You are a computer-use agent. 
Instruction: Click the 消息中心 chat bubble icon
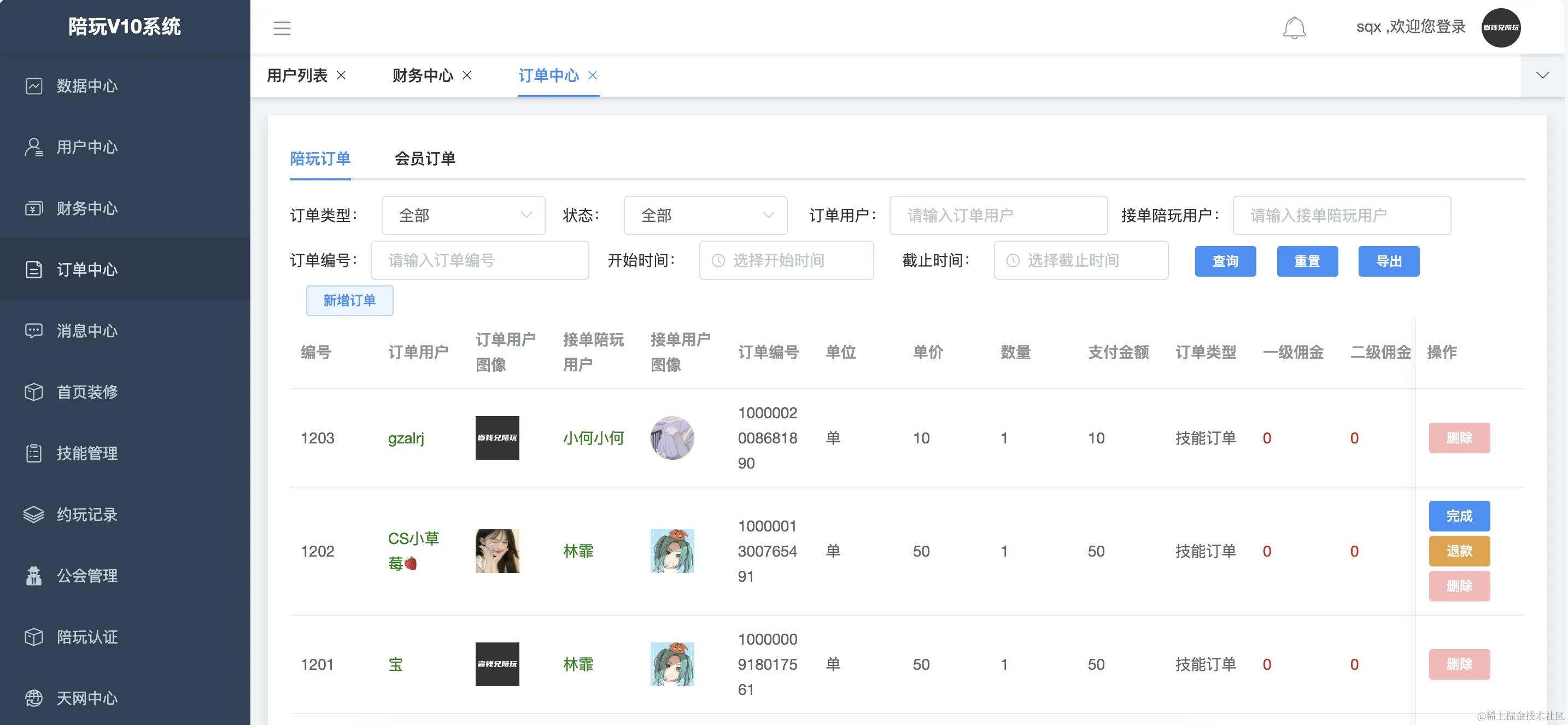pos(34,331)
